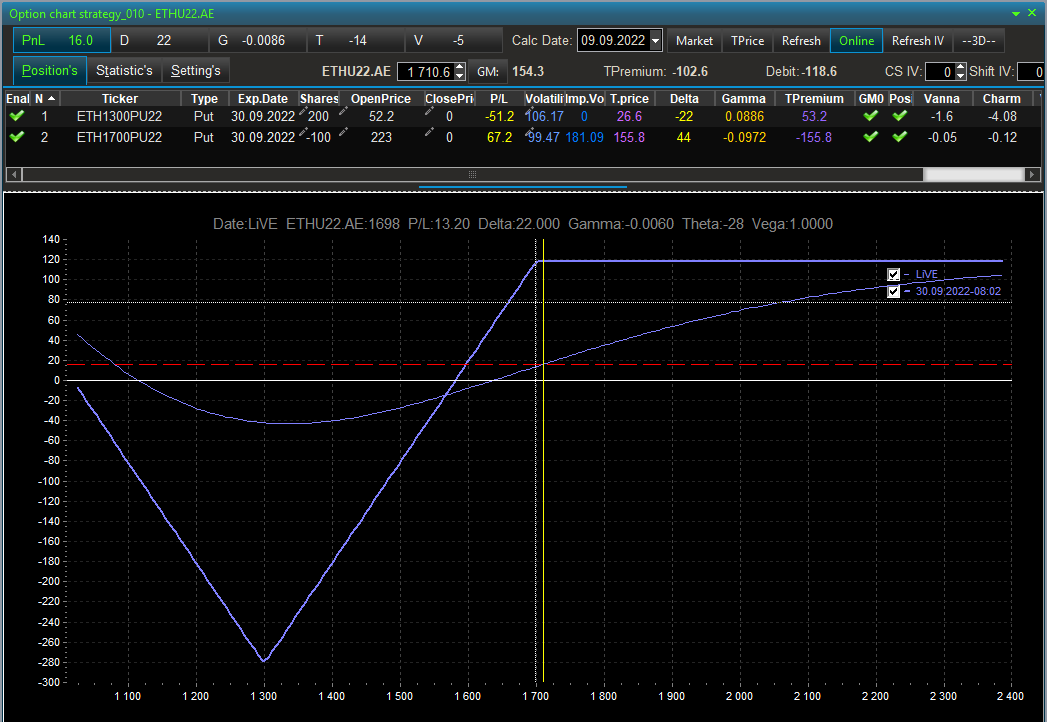The height and width of the screenshot is (722, 1047).
Task: Click the Calc Date field 09.09.2022
Action: coord(613,41)
